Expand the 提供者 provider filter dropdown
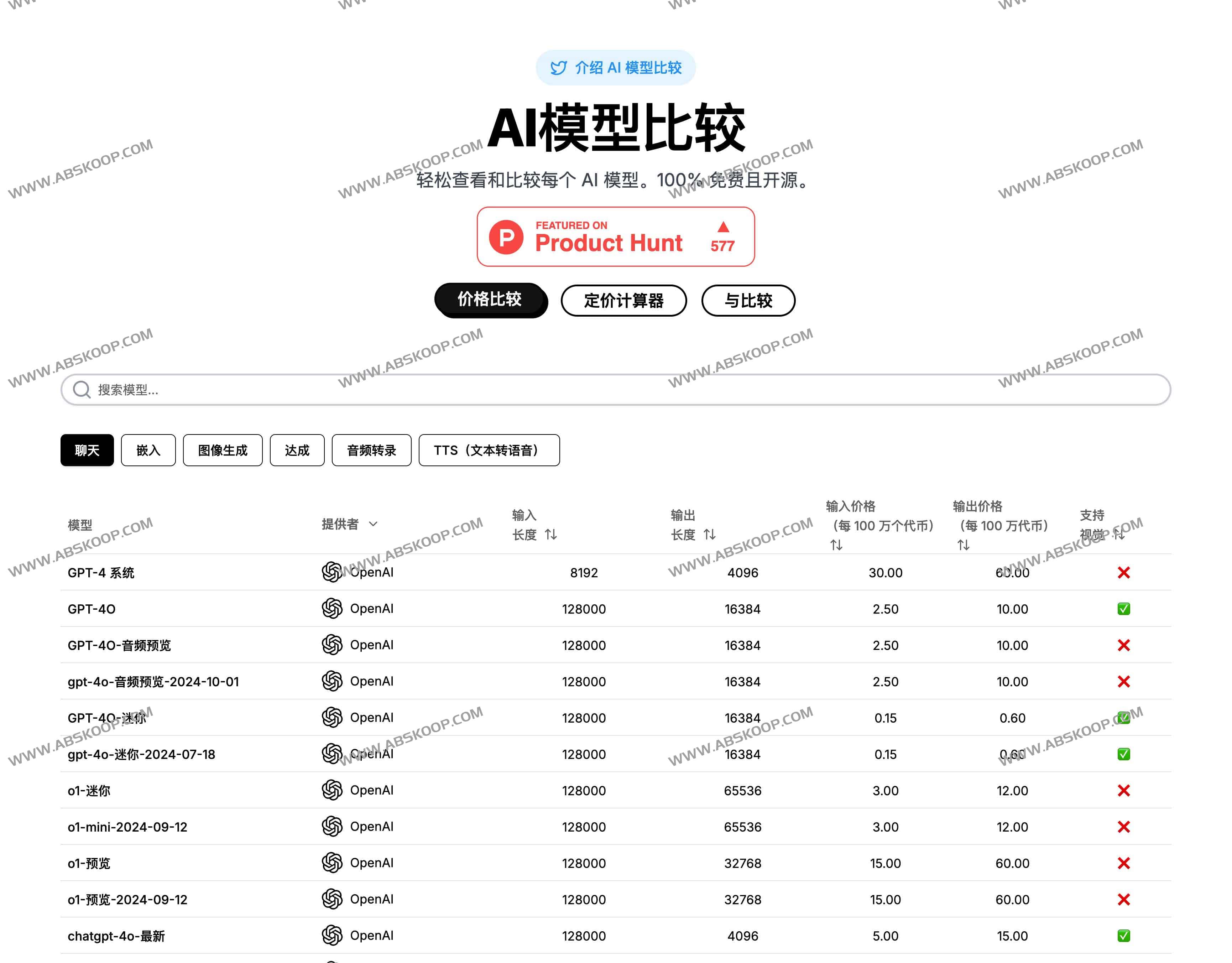The image size is (1232, 963). pos(373,524)
